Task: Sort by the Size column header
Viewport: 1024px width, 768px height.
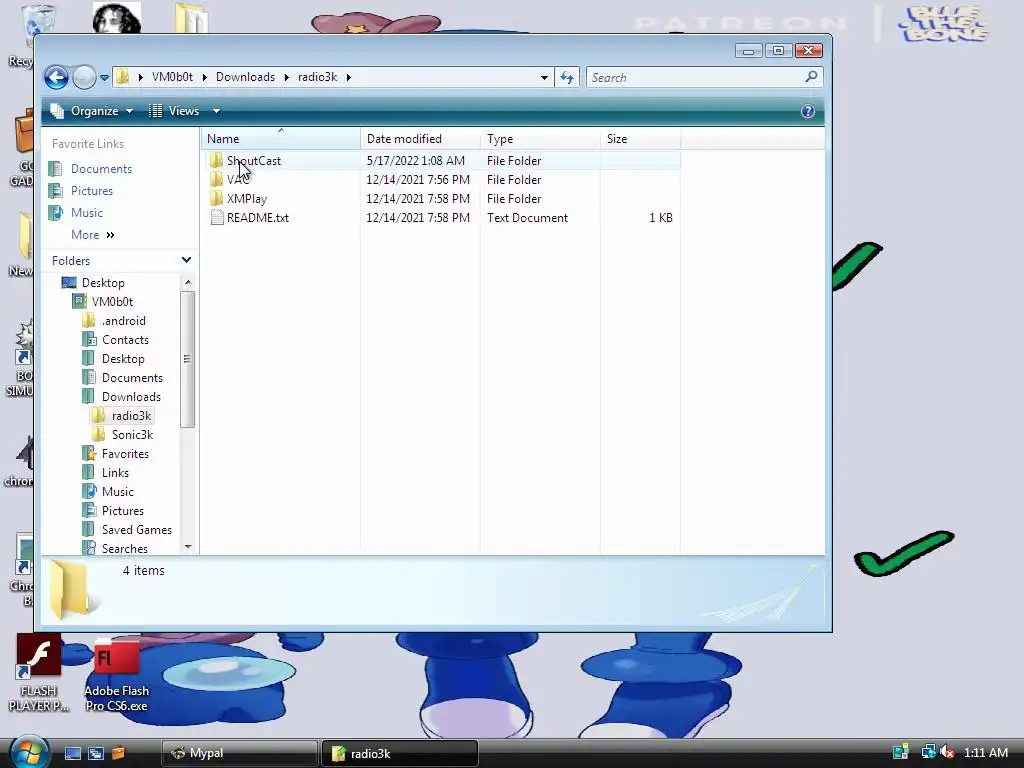Action: [x=640, y=138]
